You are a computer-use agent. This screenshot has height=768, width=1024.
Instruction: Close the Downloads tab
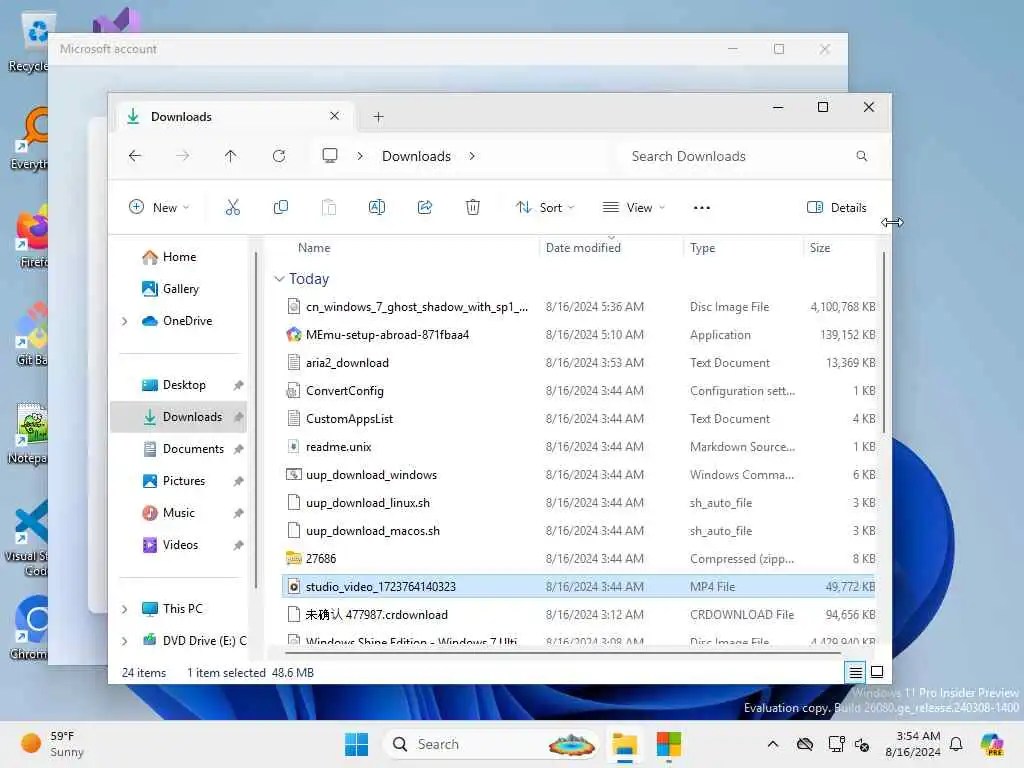point(334,116)
